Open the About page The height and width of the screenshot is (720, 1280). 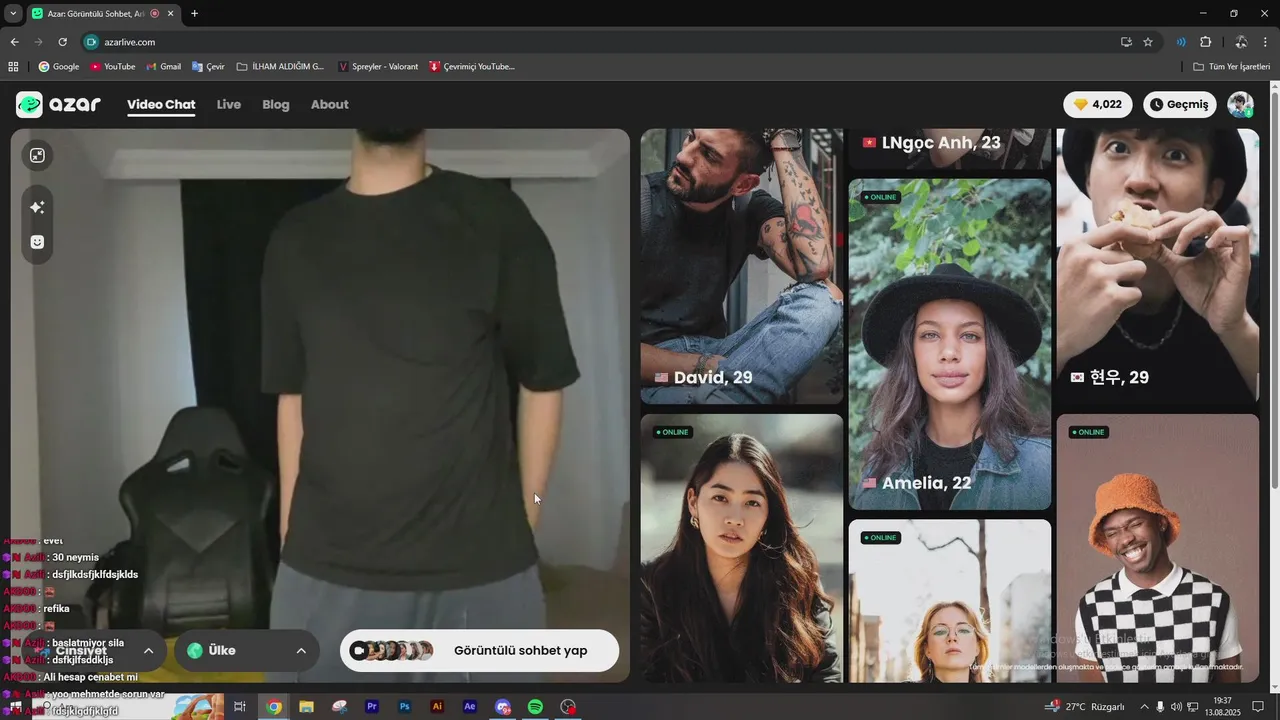coord(330,104)
